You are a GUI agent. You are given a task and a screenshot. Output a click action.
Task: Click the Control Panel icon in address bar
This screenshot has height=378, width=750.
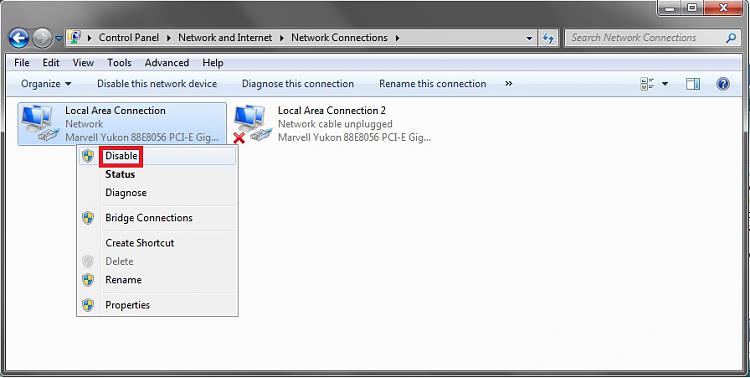coord(74,37)
